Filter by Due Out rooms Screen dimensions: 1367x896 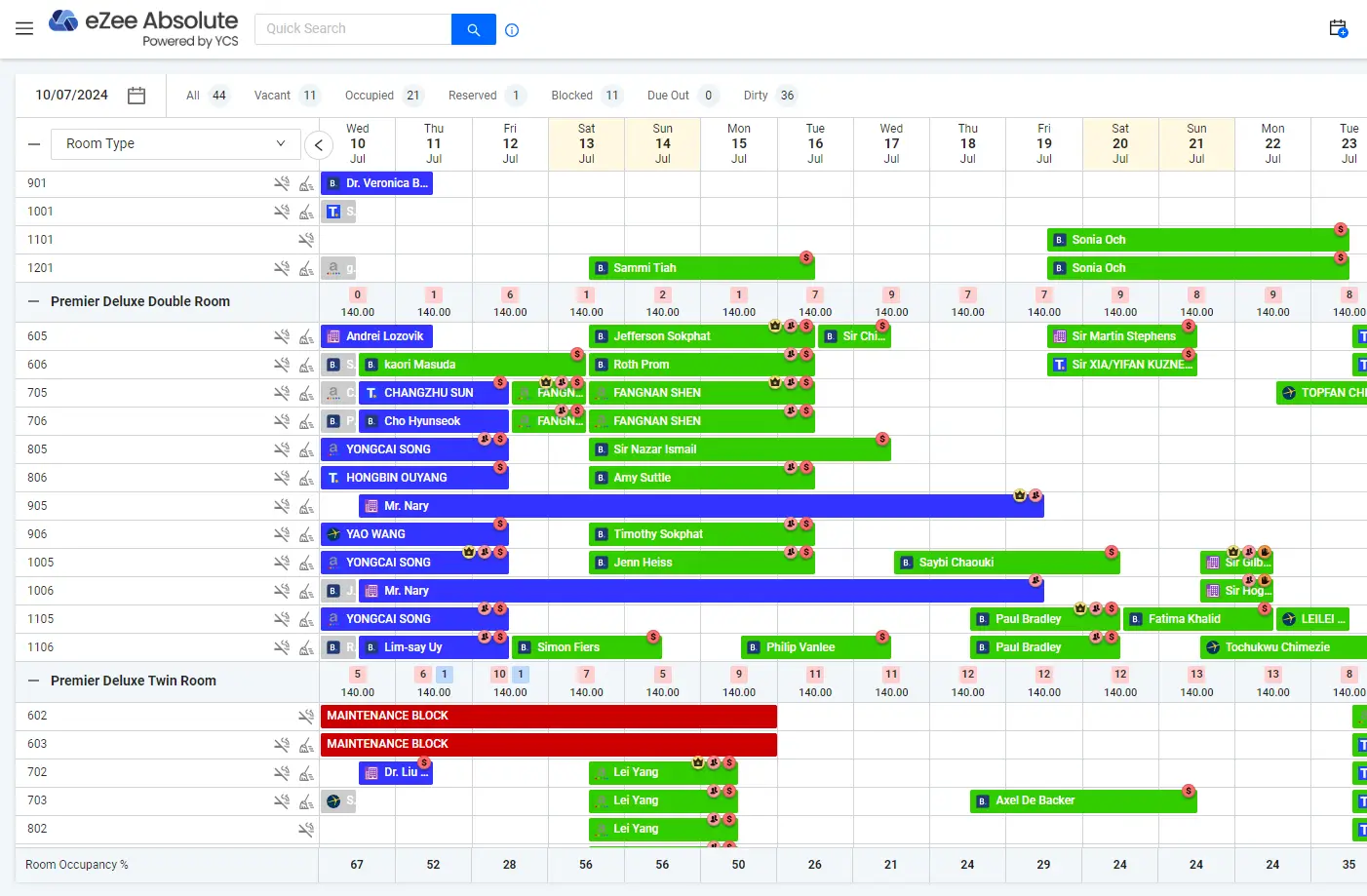pyautogui.click(x=683, y=96)
